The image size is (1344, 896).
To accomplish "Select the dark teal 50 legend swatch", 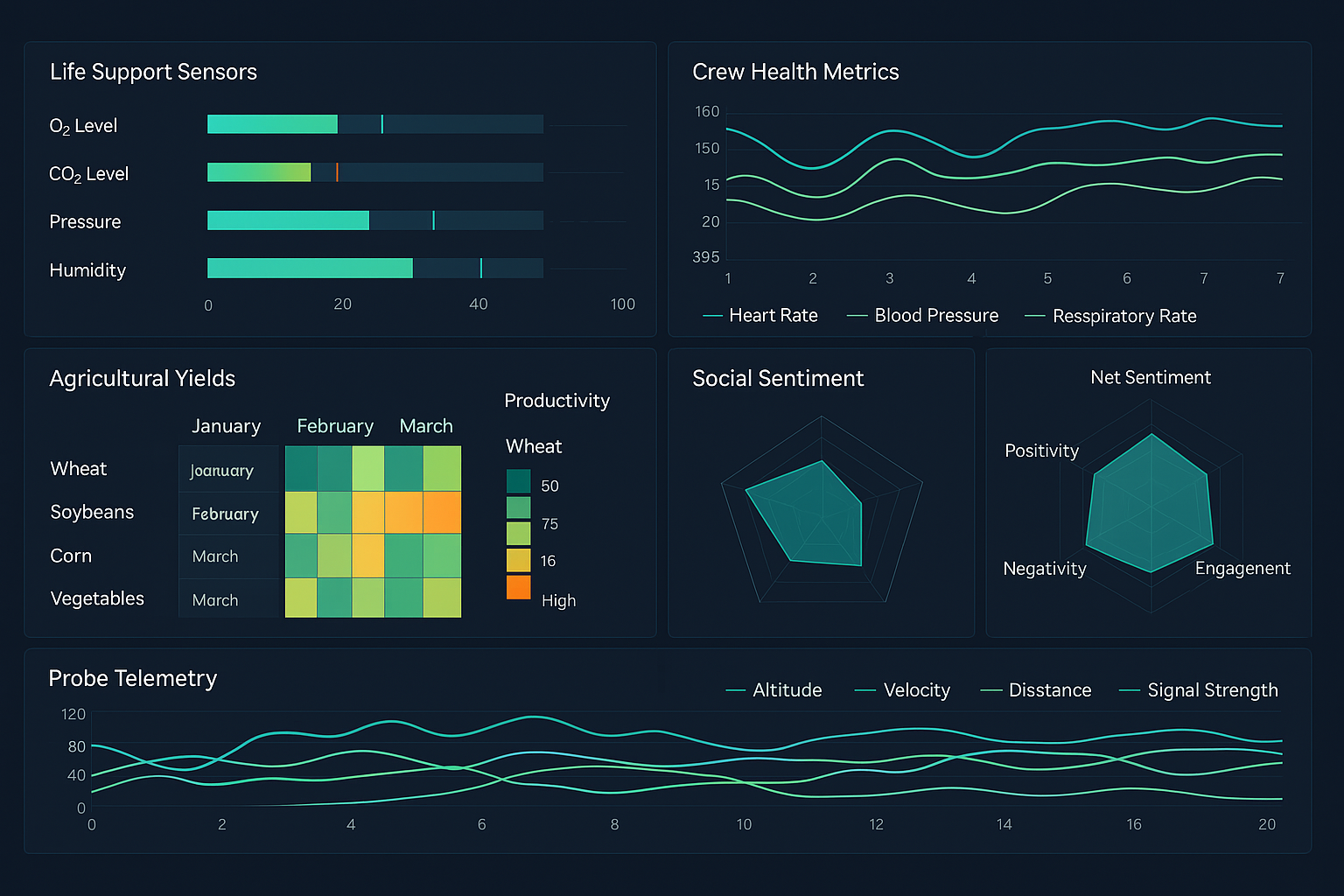I will pos(518,481).
